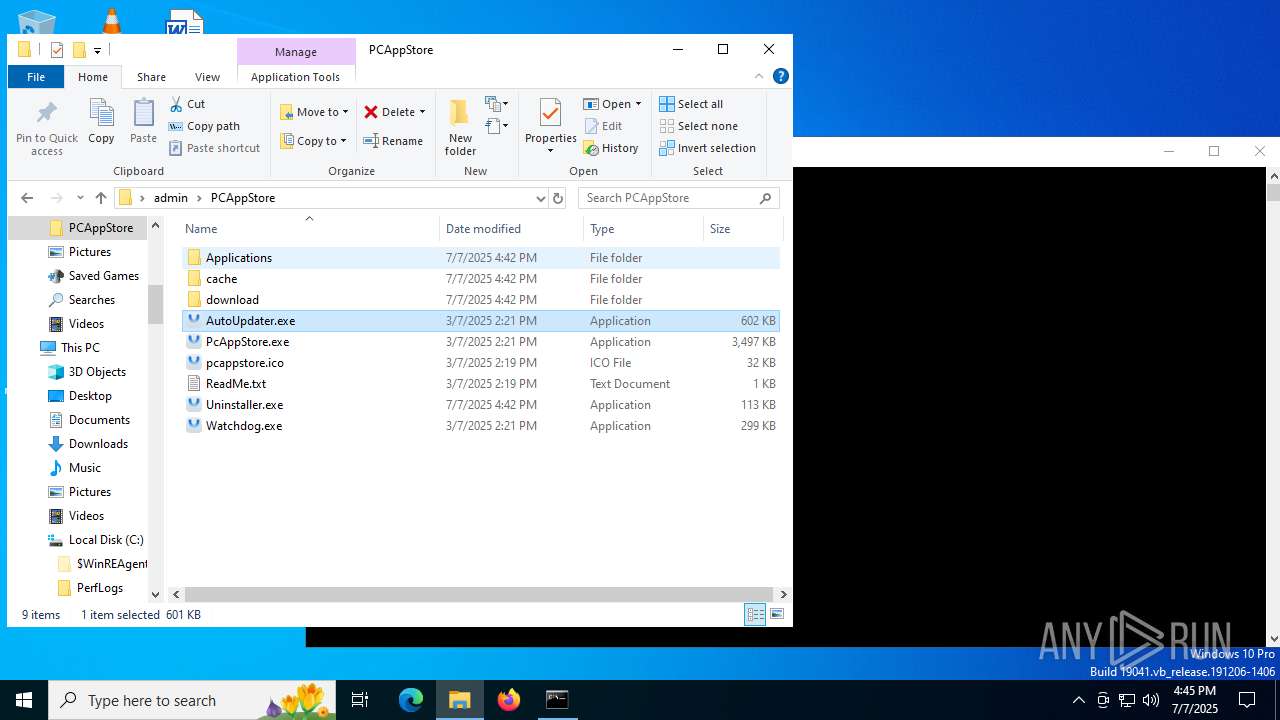Rename the selected file

click(393, 141)
